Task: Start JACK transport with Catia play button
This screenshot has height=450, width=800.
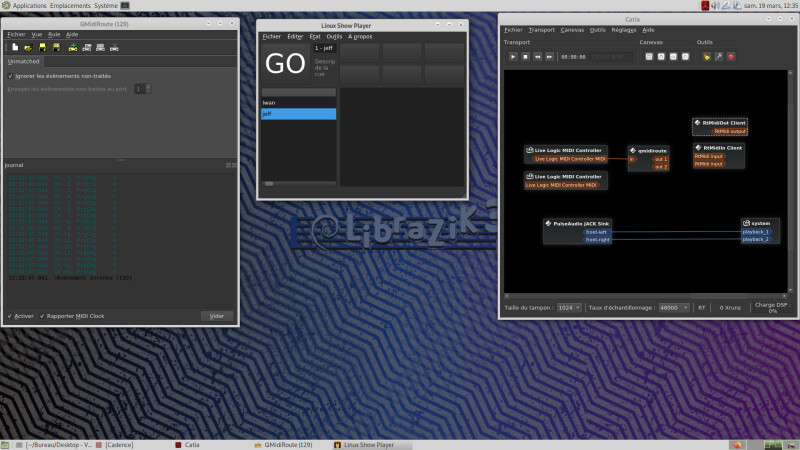Action: (x=513, y=57)
